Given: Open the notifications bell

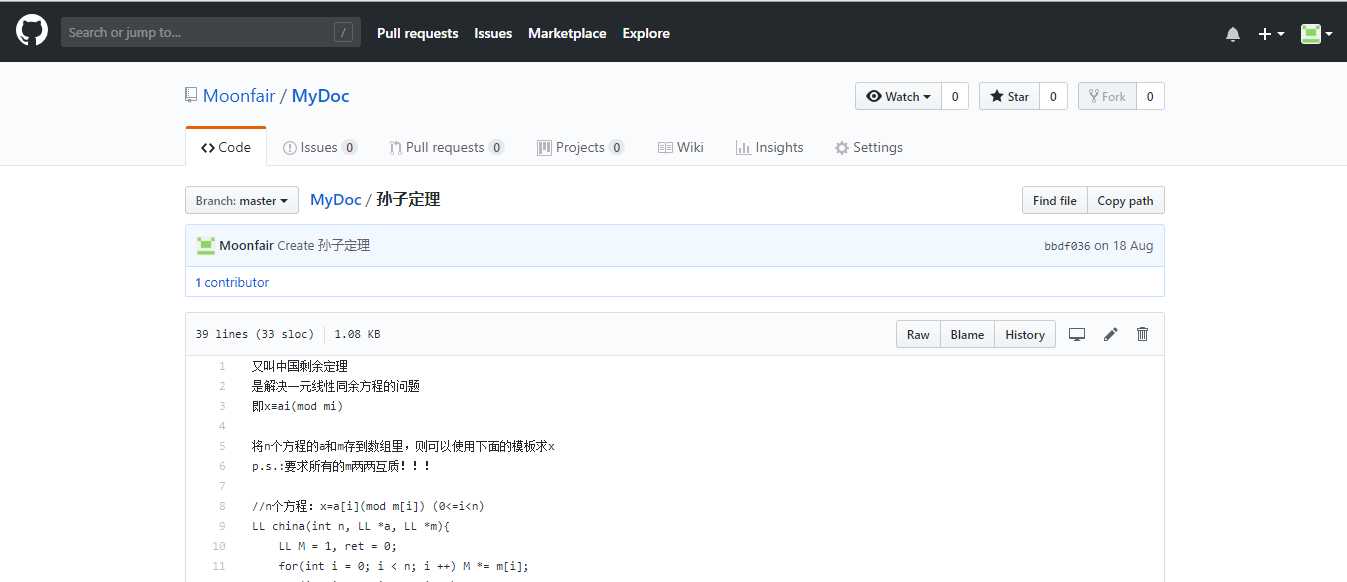Looking at the screenshot, I should pyautogui.click(x=1233, y=33).
